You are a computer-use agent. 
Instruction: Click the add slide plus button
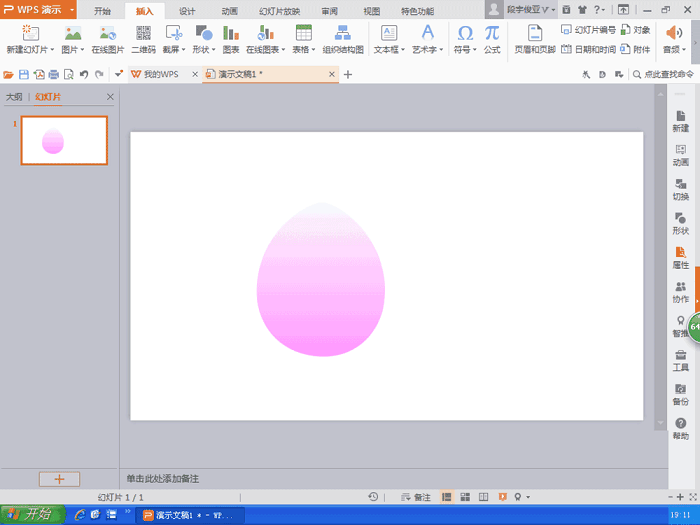[59, 479]
